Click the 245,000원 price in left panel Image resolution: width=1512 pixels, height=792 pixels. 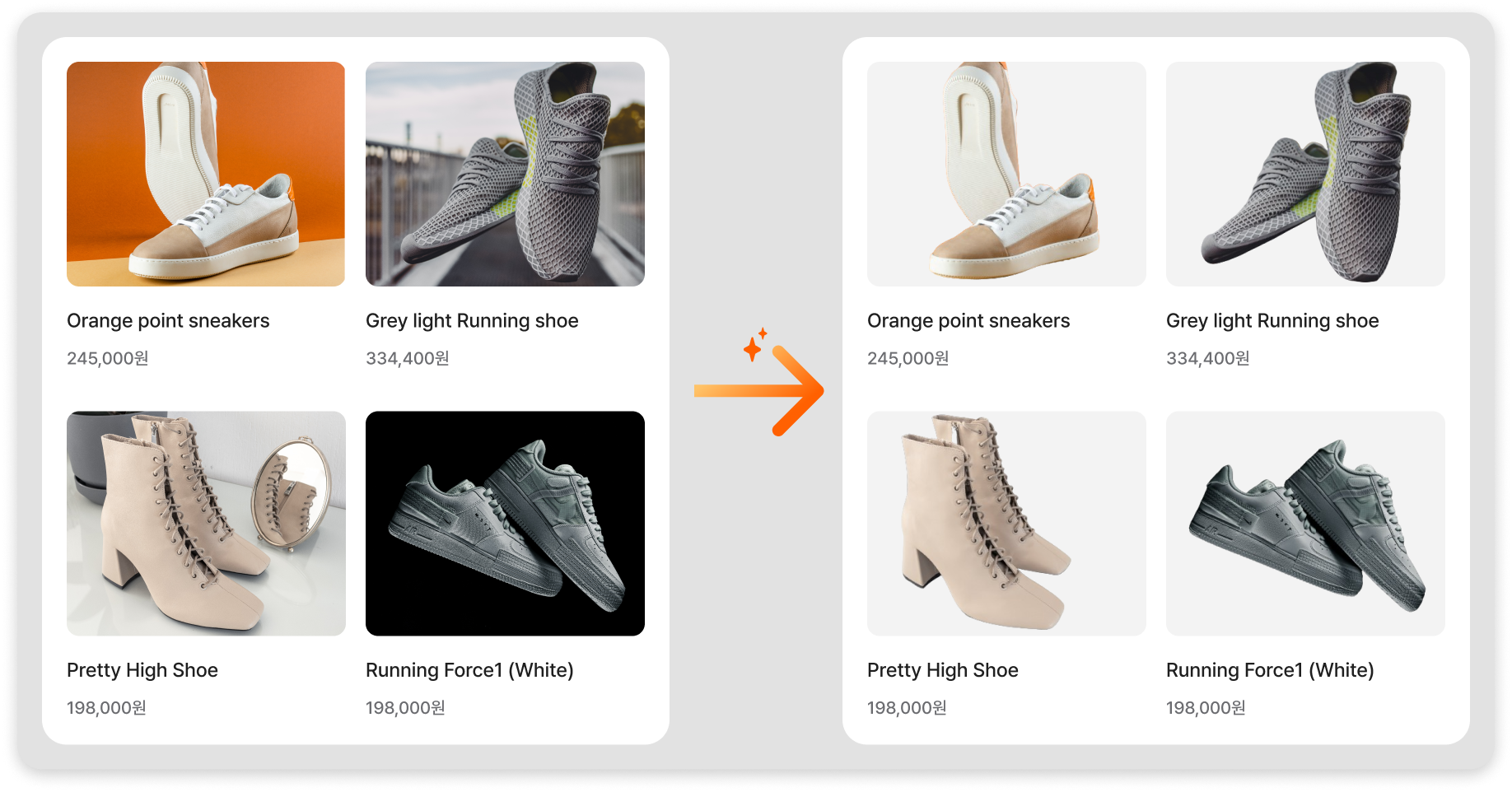108,358
